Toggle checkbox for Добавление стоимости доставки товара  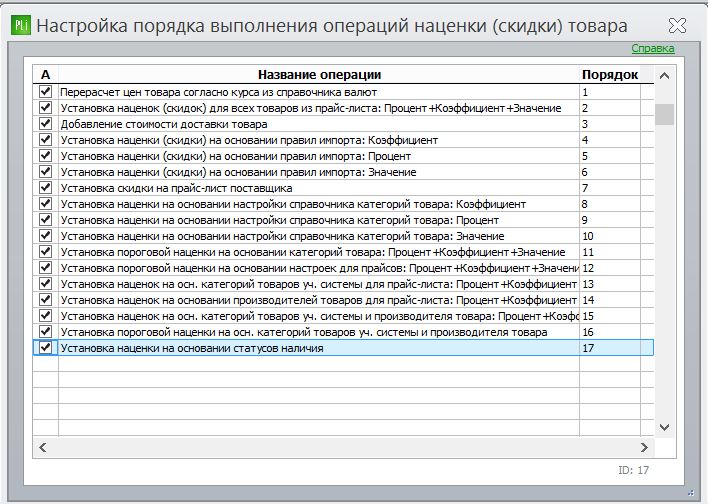45,123
